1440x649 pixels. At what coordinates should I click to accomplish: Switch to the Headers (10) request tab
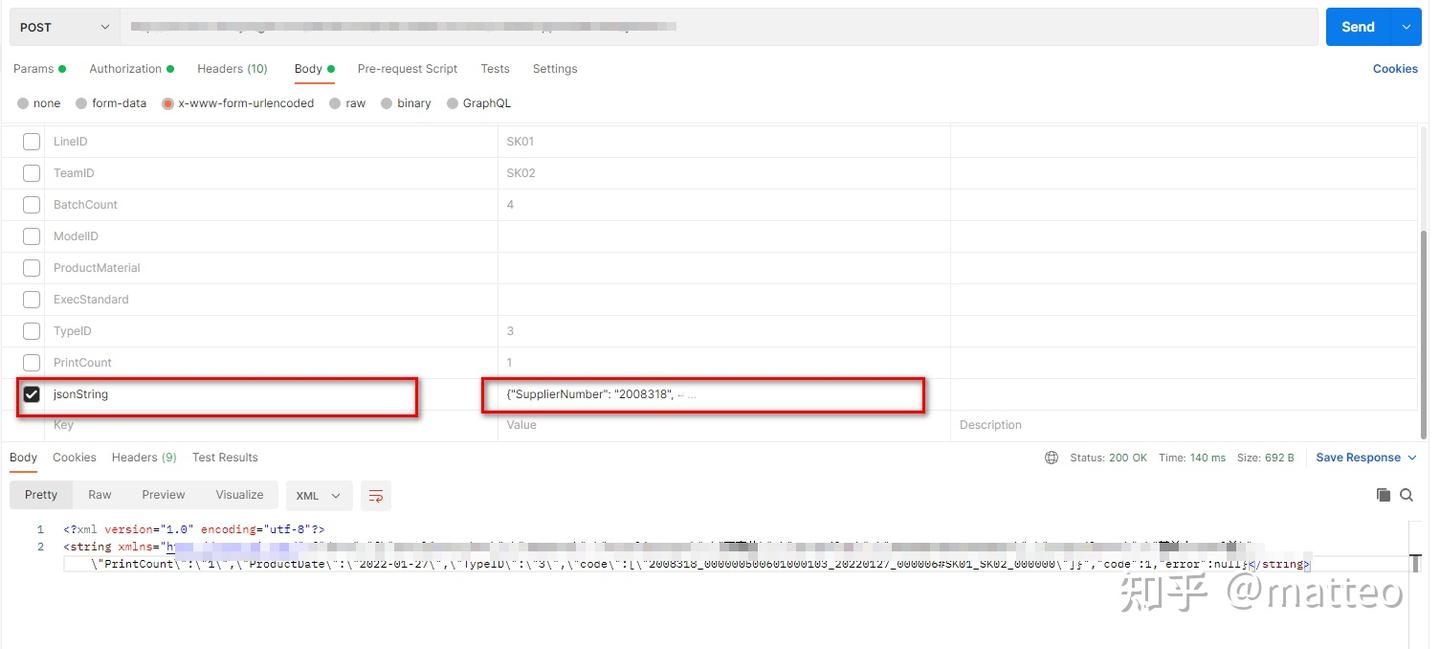[232, 68]
